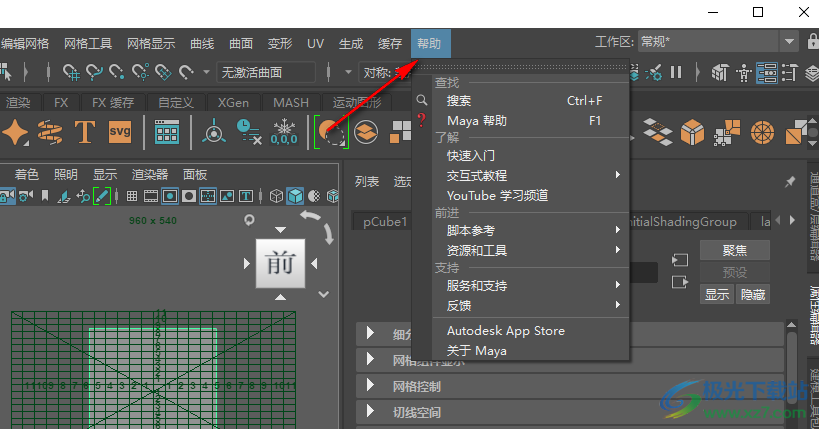Image resolution: width=819 pixels, height=429 pixels.
Task: Enable snap to points magnet
Action: [116, 72]
